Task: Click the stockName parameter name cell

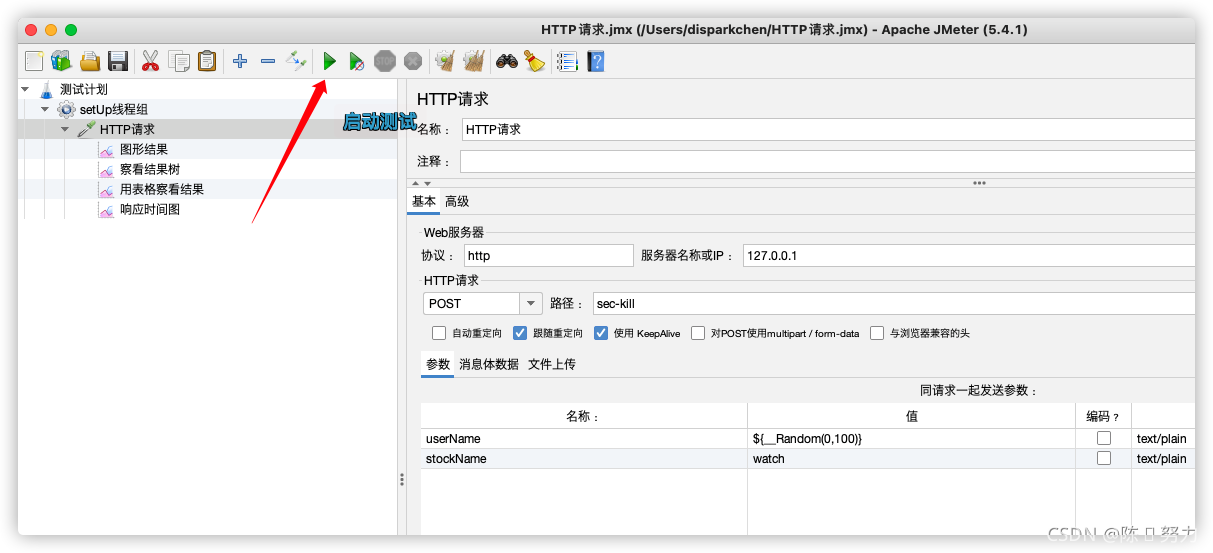Action: 584,458
